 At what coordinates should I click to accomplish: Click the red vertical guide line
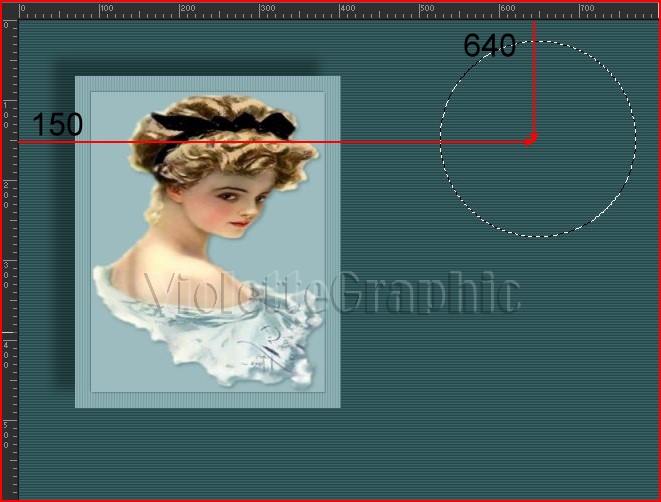point(535,80)
